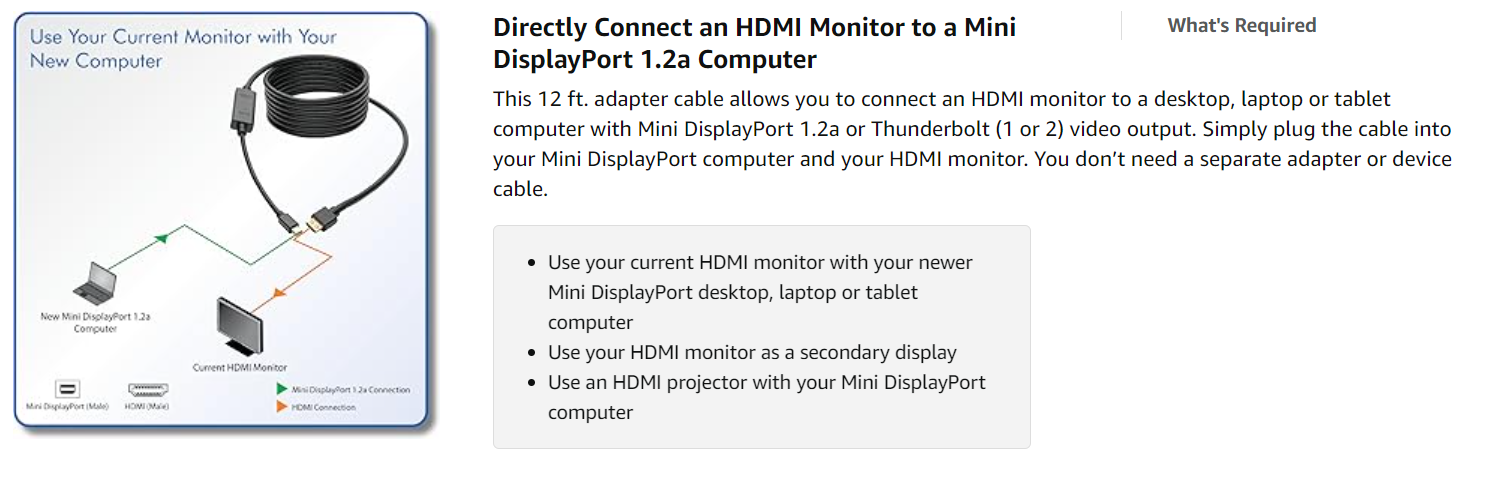Click the "Use Your Current Monitor" image title
The width and height of the screenshot is (1488, 489).
182,48
